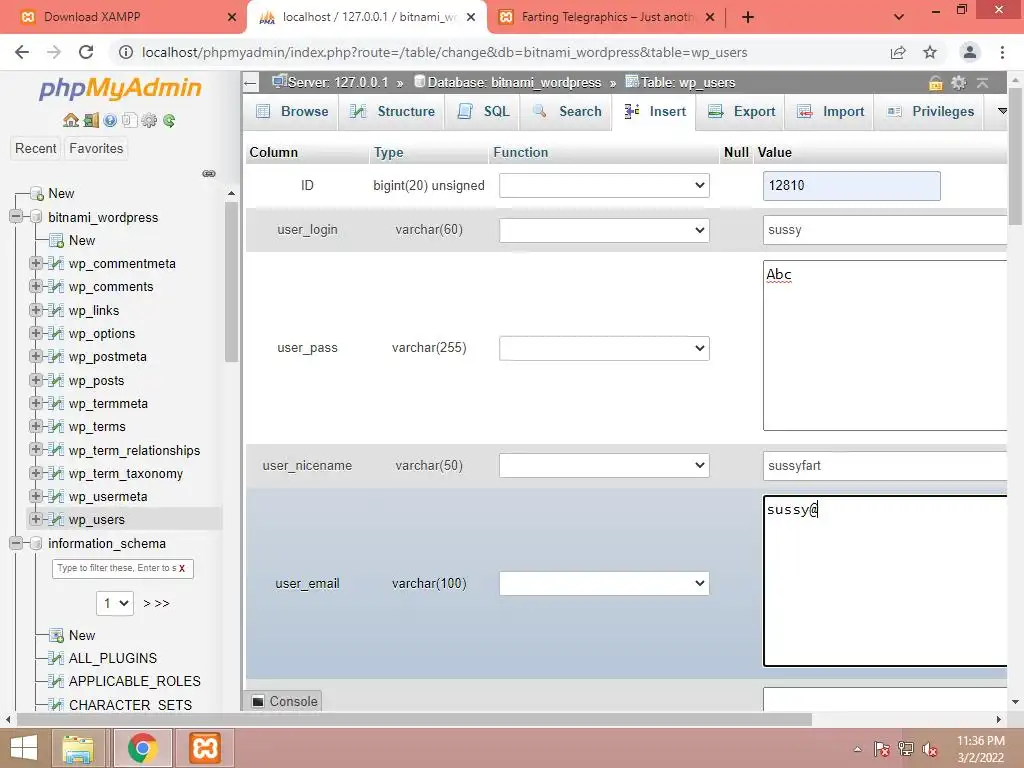1024x768 pixels.
Task: Click Server: 127.0.0.1 breadcrumb link
Action: tap(338, 83)
